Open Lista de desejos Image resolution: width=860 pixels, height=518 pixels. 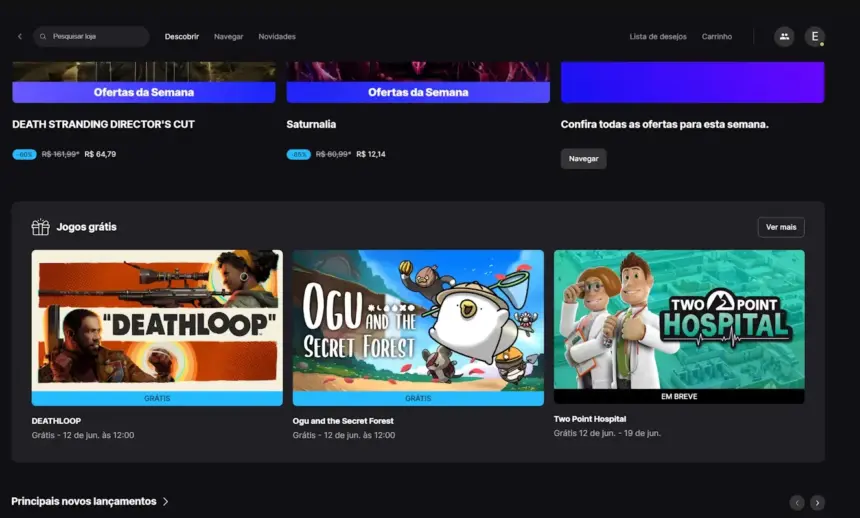pyautogui.click(x=658, y=36)
